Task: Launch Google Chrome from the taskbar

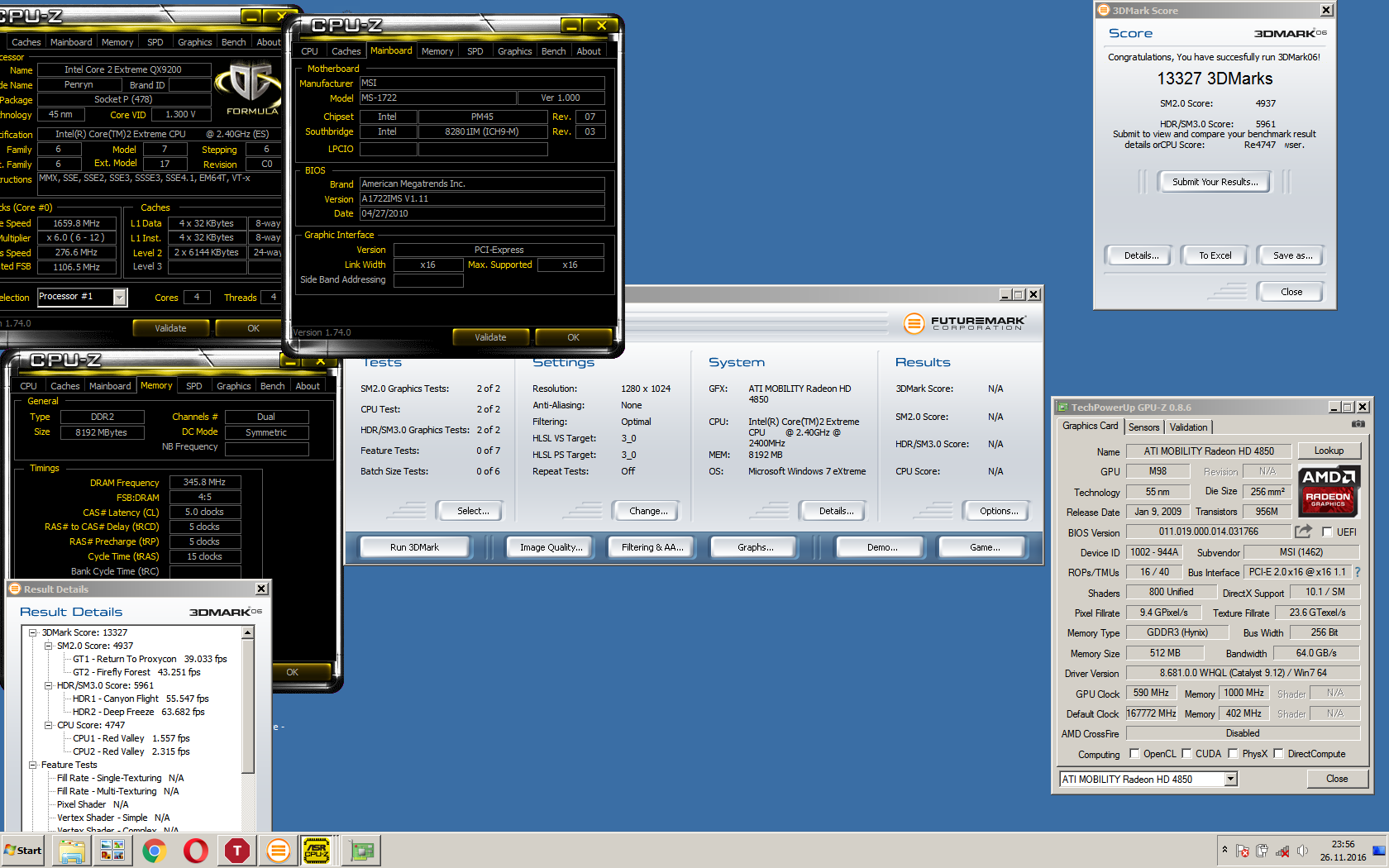Action: coord(155,850)
